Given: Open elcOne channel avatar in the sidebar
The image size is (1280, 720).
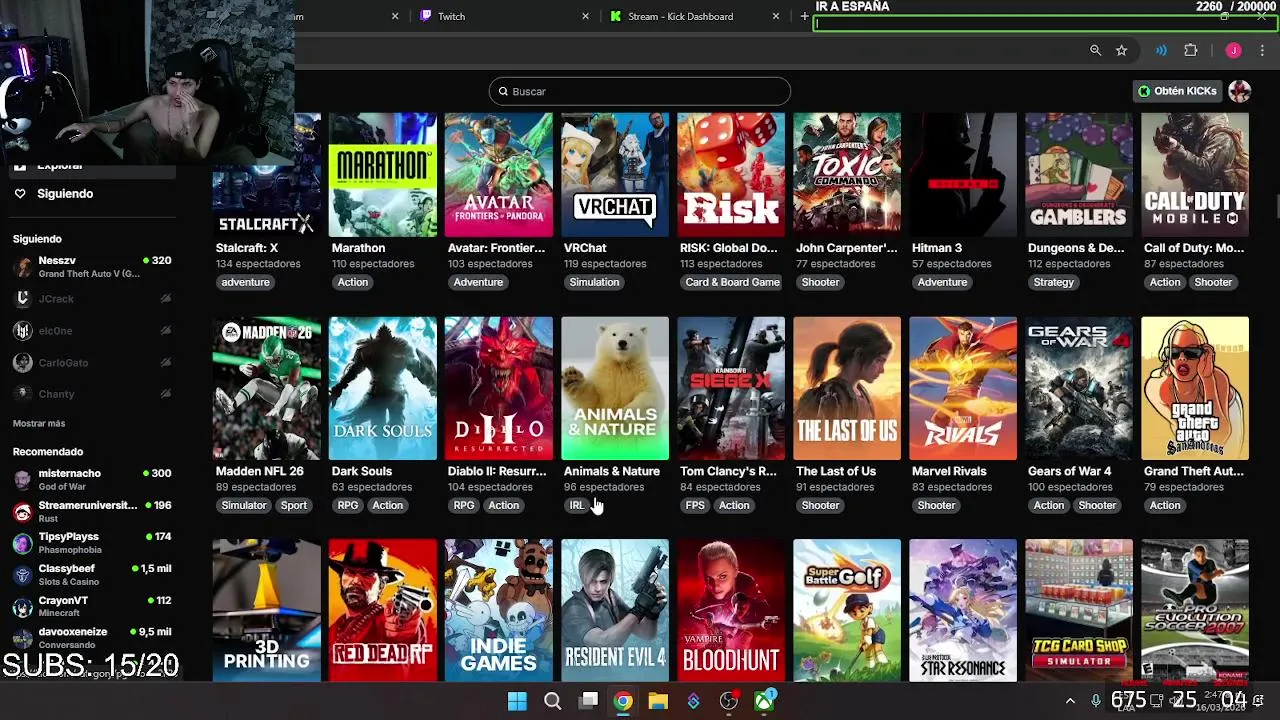Looking at the screenshot, I should (x=23, y=330).
